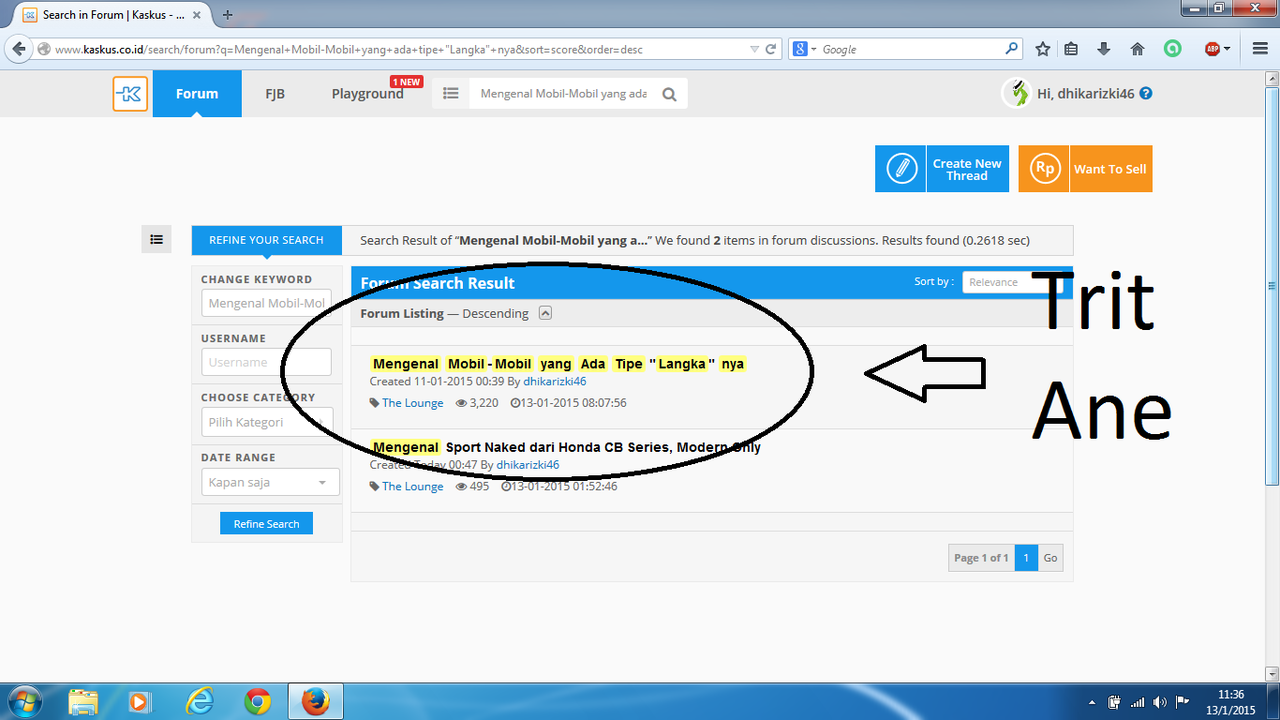Open the Firefox hamburger menu
The width and height of the screenshot is (1280, 720).
pyautogui.click(x=1260, y=49)
